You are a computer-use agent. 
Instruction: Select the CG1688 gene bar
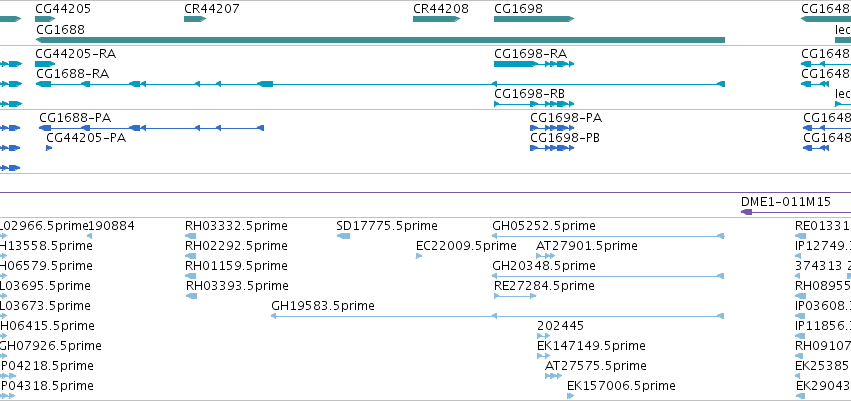coord(380,40)
